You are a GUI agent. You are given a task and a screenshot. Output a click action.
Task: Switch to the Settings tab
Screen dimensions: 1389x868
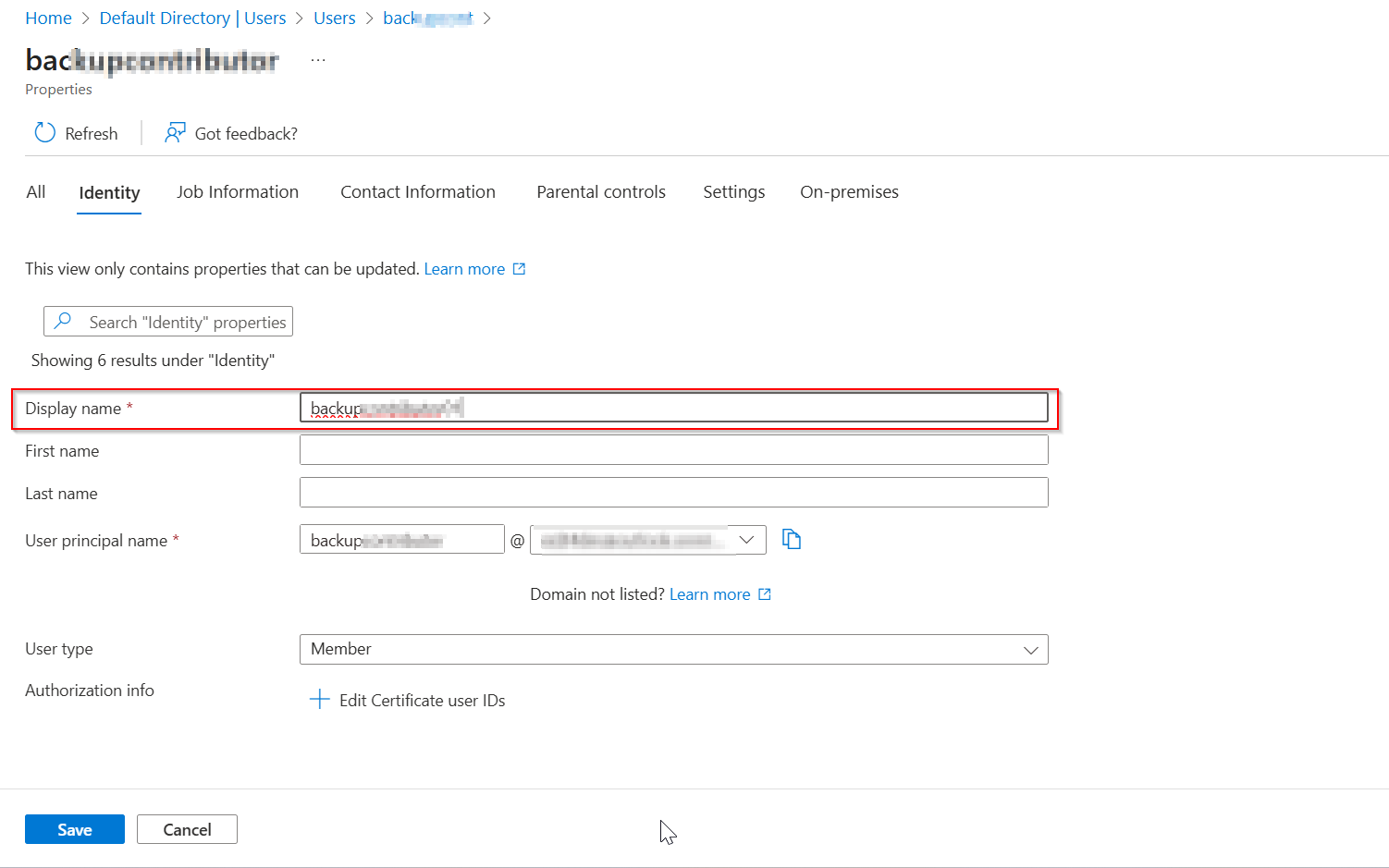pyautogui.click(x=734, y=191)
